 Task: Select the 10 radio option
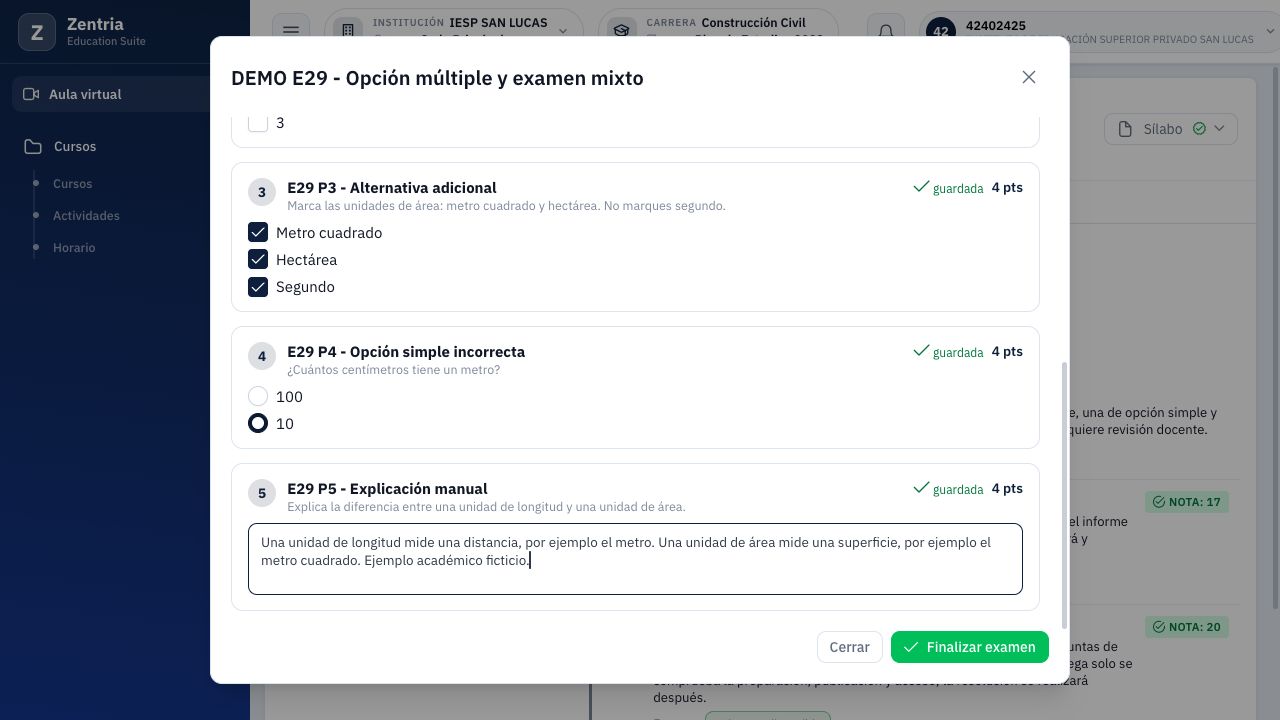[x=258, y=424]
